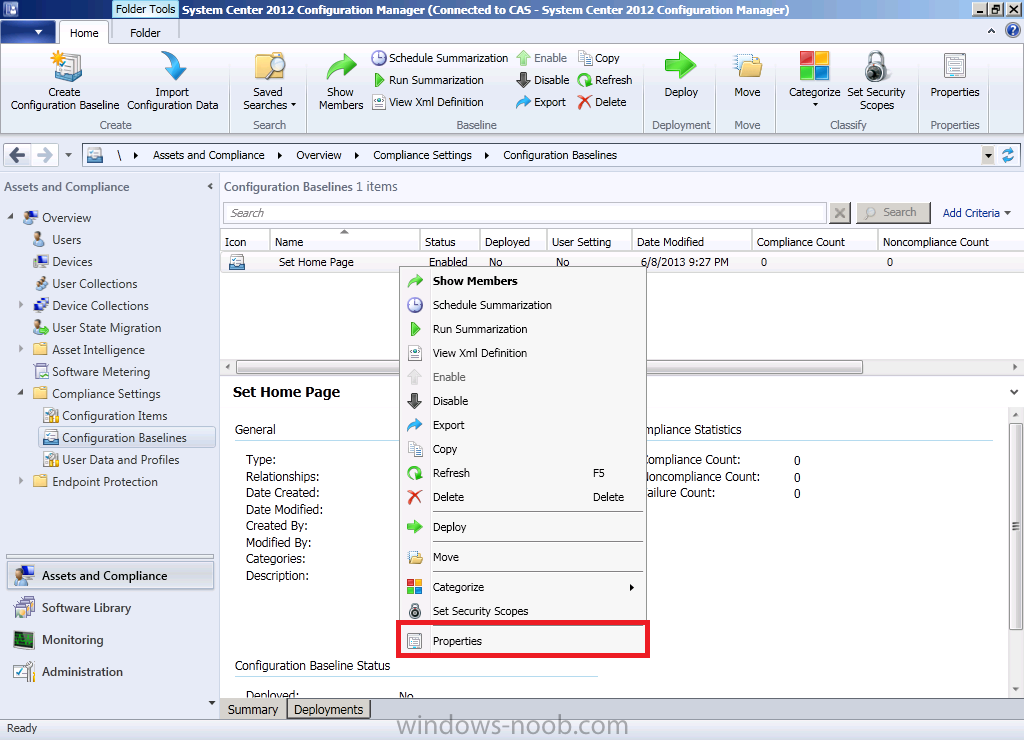Click Run Summarization in the ribbon
This screenshot has width=1024, height=740.
tap(429, 80)
